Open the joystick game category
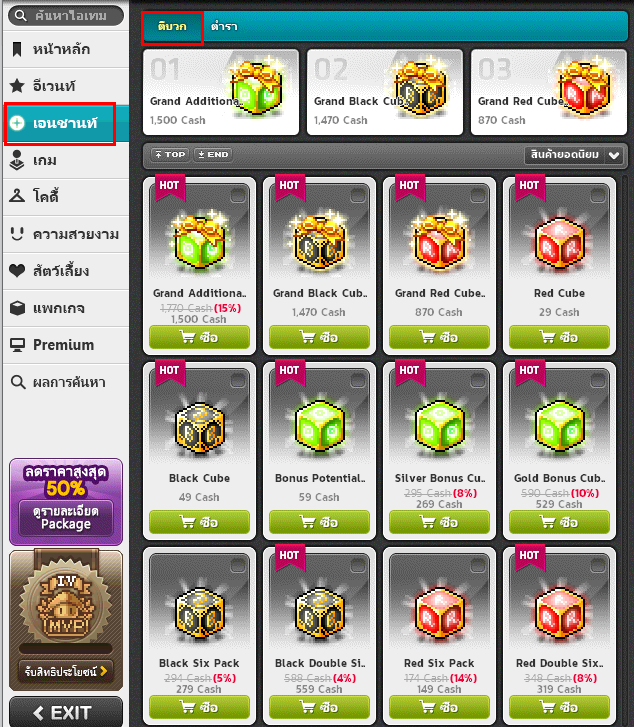The height and width of the screenshot is (727, 634). (17, 160)
